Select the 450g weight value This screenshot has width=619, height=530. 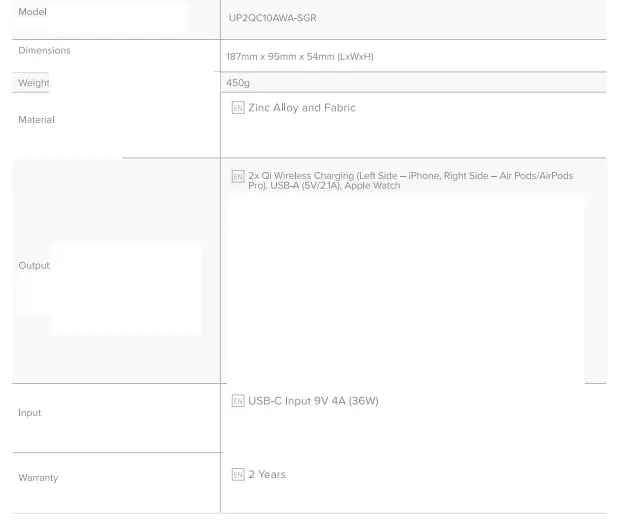(238, 83)
